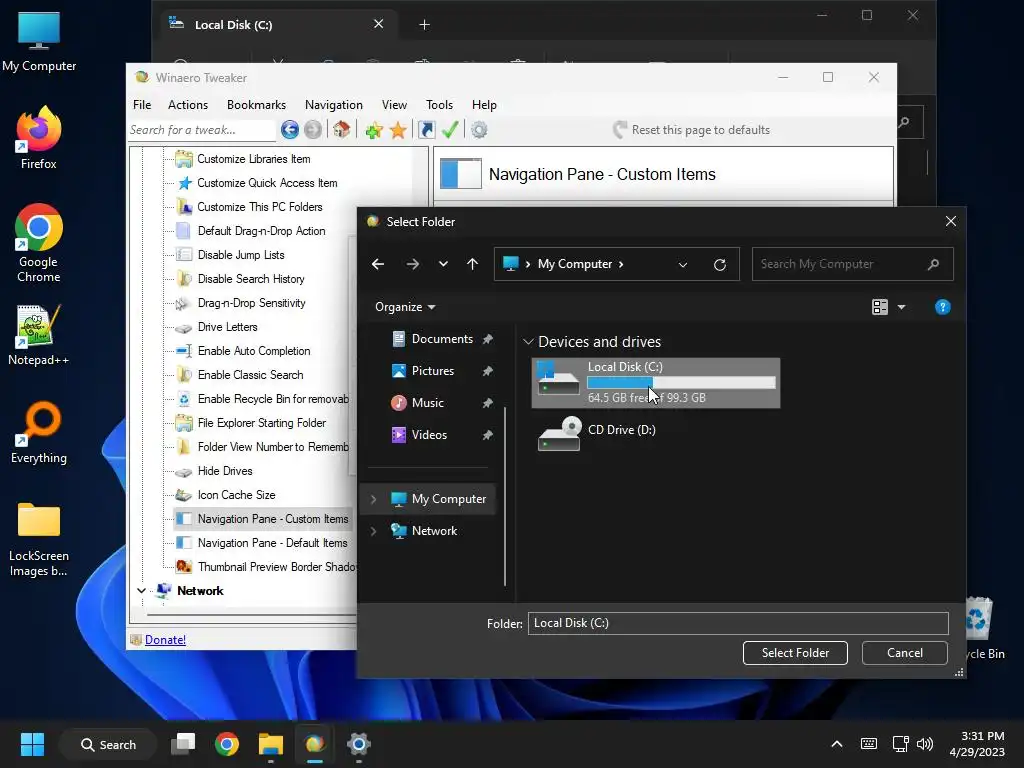1024x768 pixels.
Task: Refresh the My Computer location
Action: click(720, 264)
